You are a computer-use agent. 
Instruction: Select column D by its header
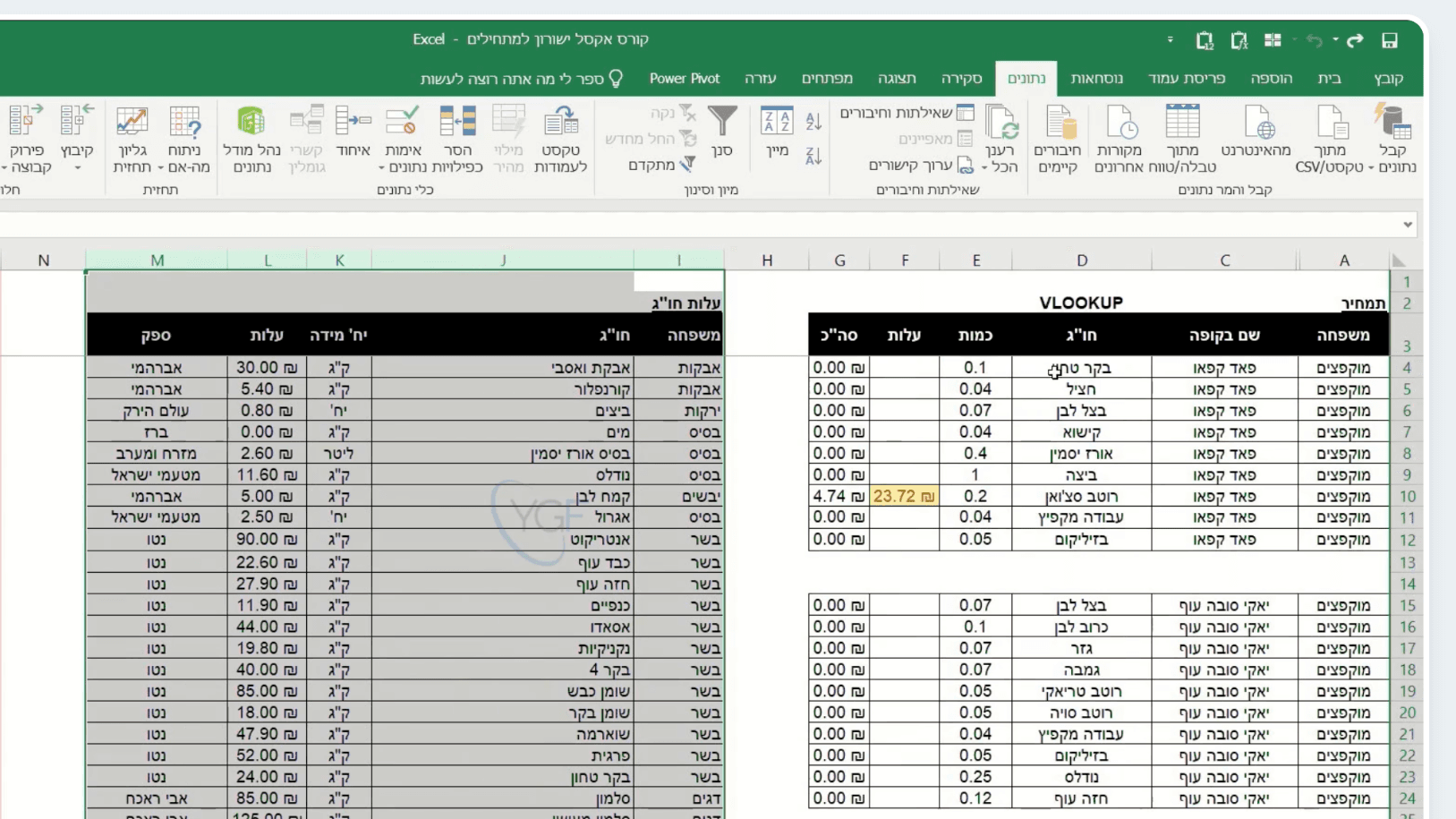tap(1082, 260)
